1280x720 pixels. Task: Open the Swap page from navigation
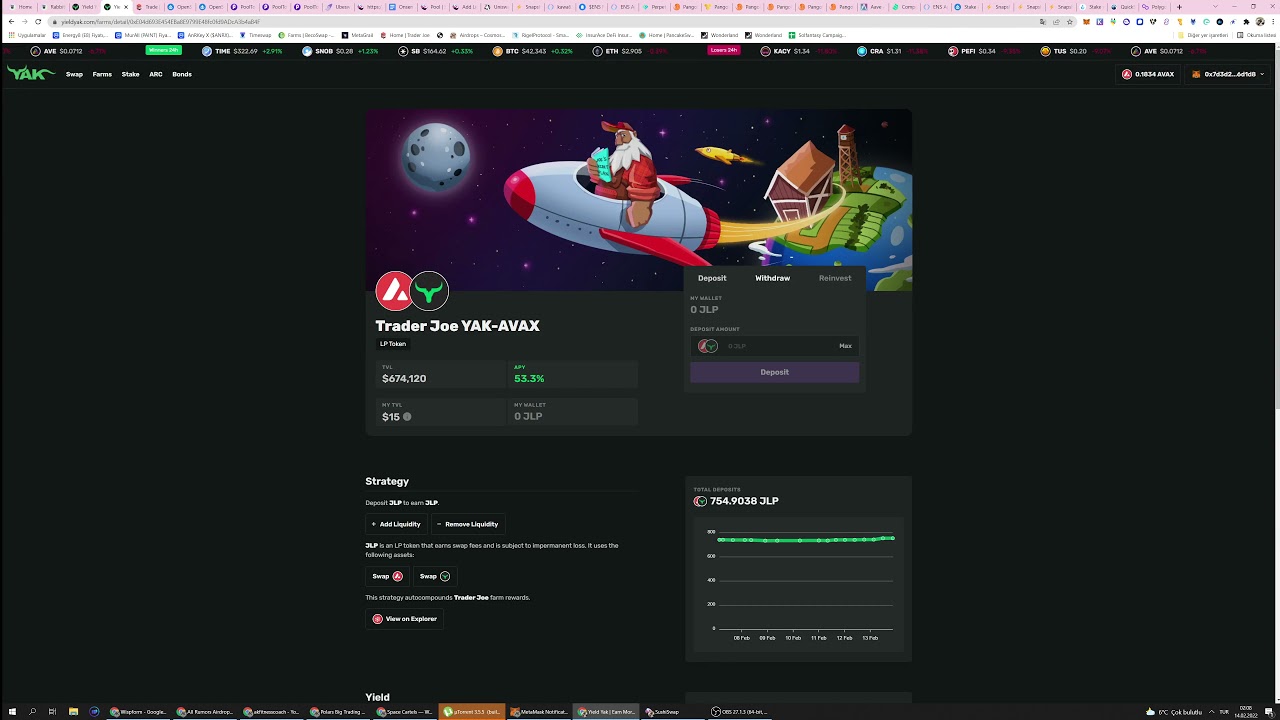[74, 74]
